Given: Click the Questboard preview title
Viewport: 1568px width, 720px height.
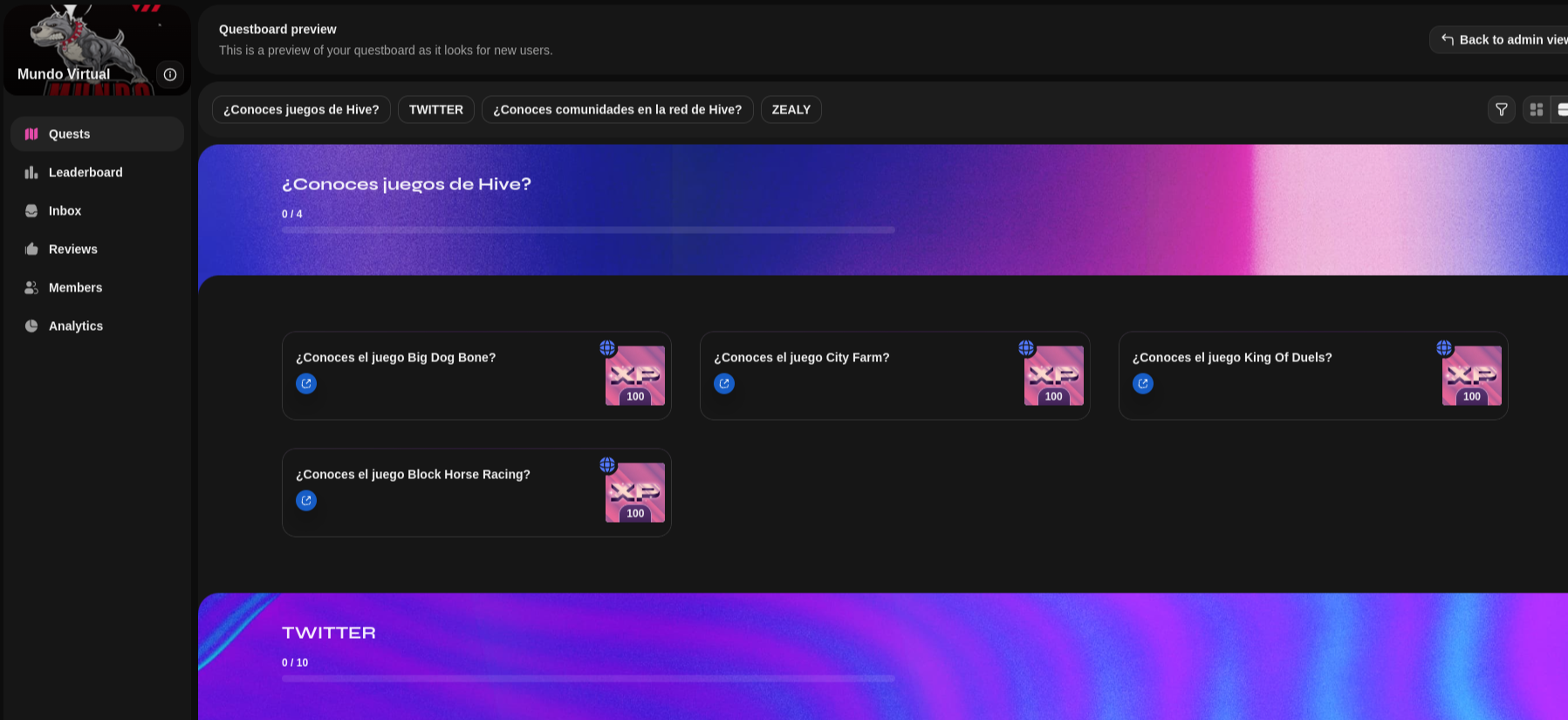Looking at the screenshot, I should coord(277,29).
